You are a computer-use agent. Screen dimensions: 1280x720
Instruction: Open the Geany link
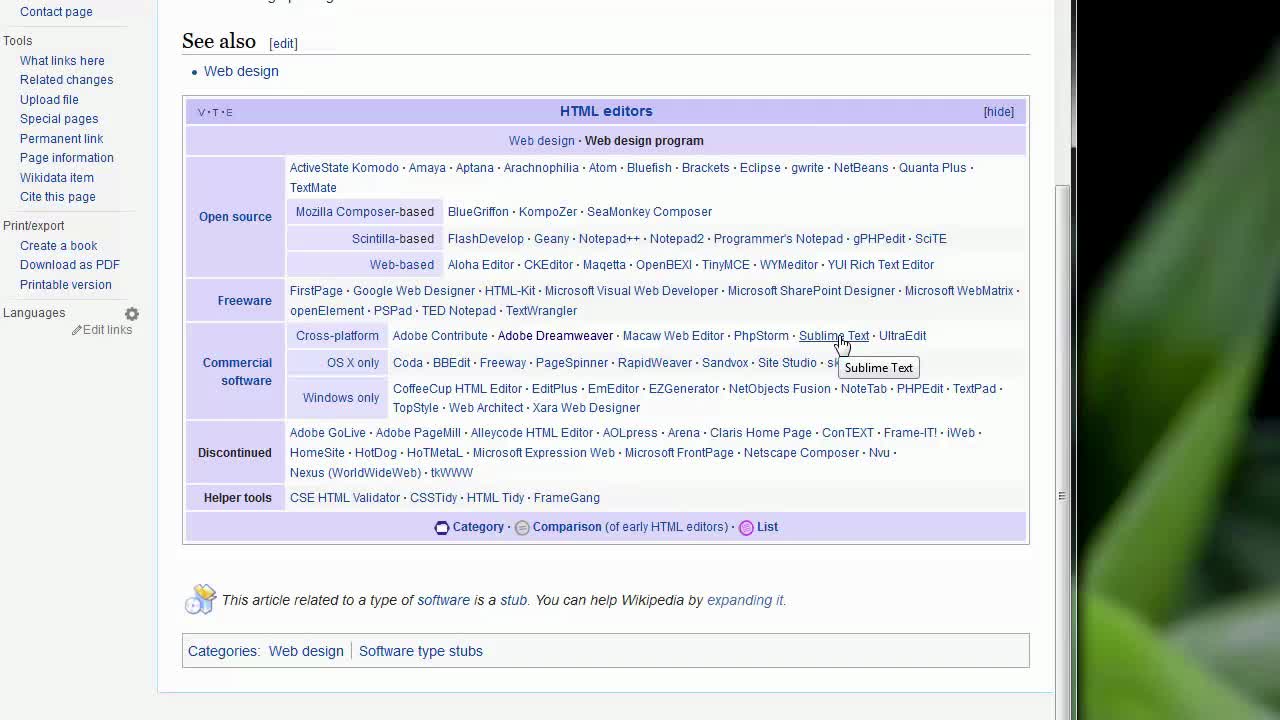pos(551,239)
